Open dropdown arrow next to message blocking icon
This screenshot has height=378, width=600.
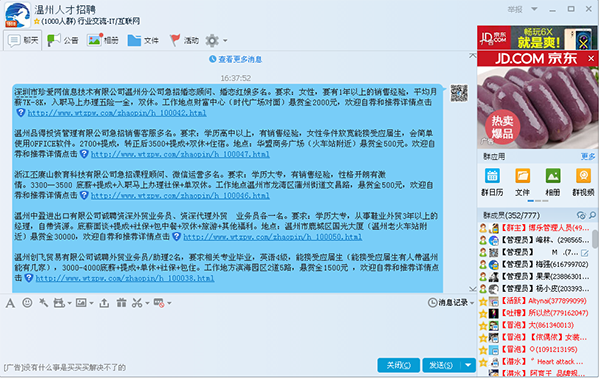(x=169, y=303)
